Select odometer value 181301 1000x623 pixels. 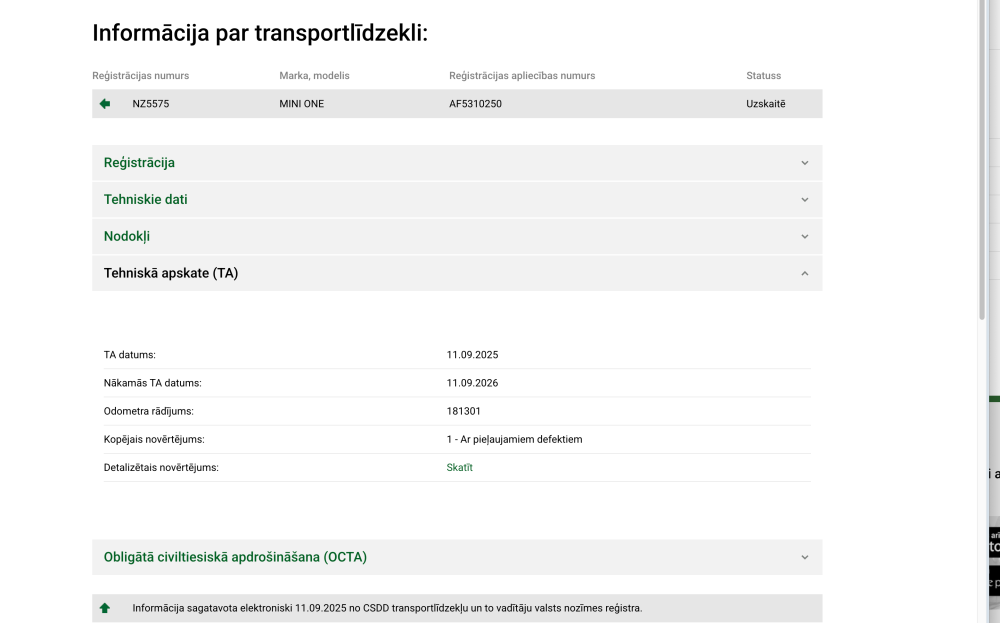(464, 411)
